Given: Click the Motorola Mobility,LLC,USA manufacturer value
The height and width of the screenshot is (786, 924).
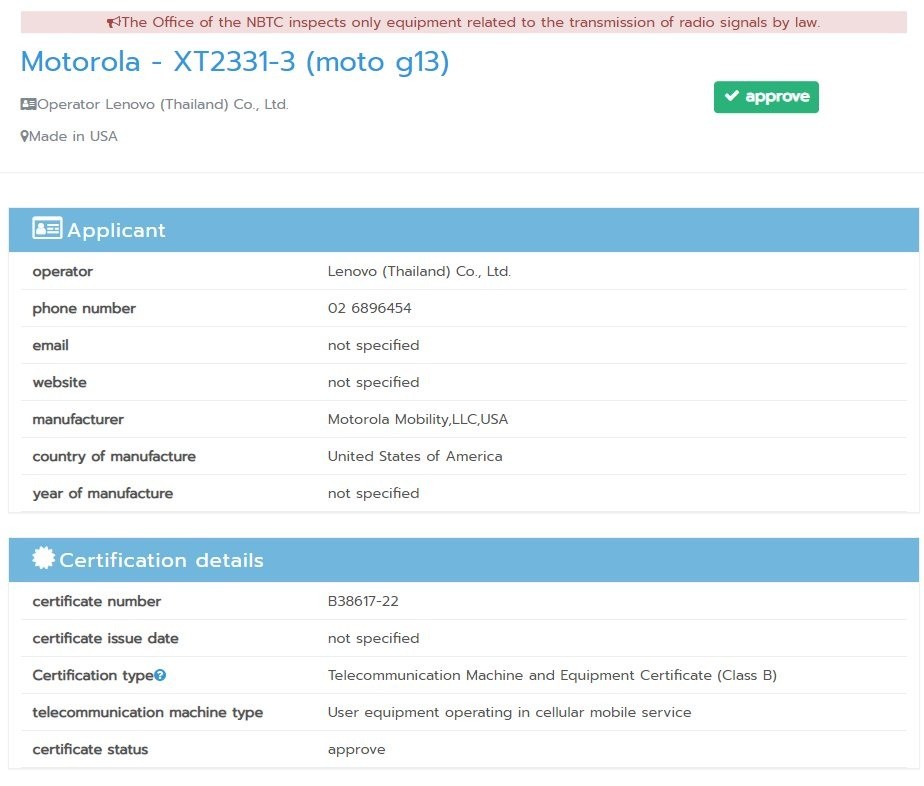Looking at the screenshot, I should coord(418,419).
